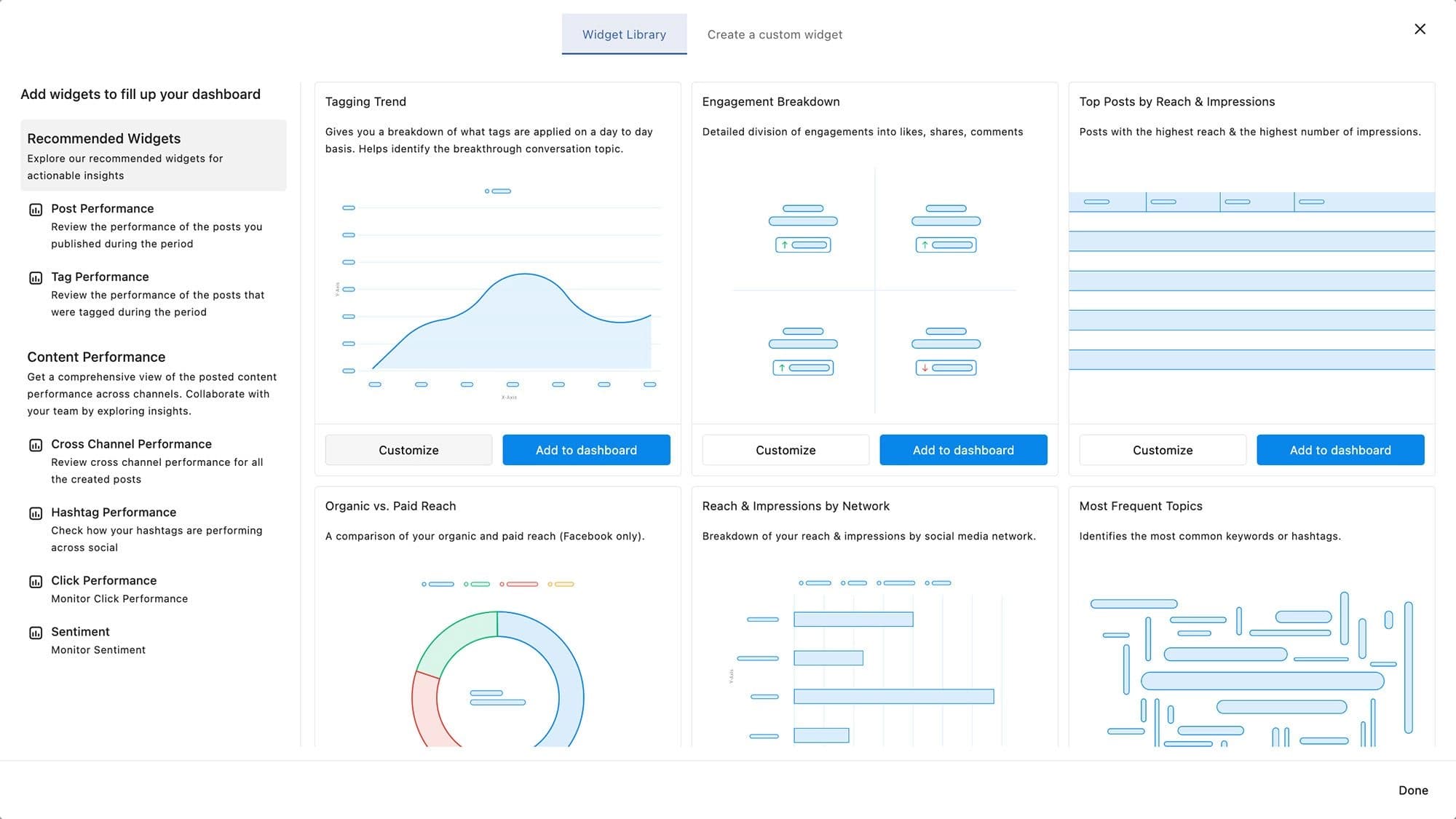The height and width of the screenshot is (819, 1456).
Task: Click the Tag Performance icon in sidebar
Action: click(x=36, y=277)
